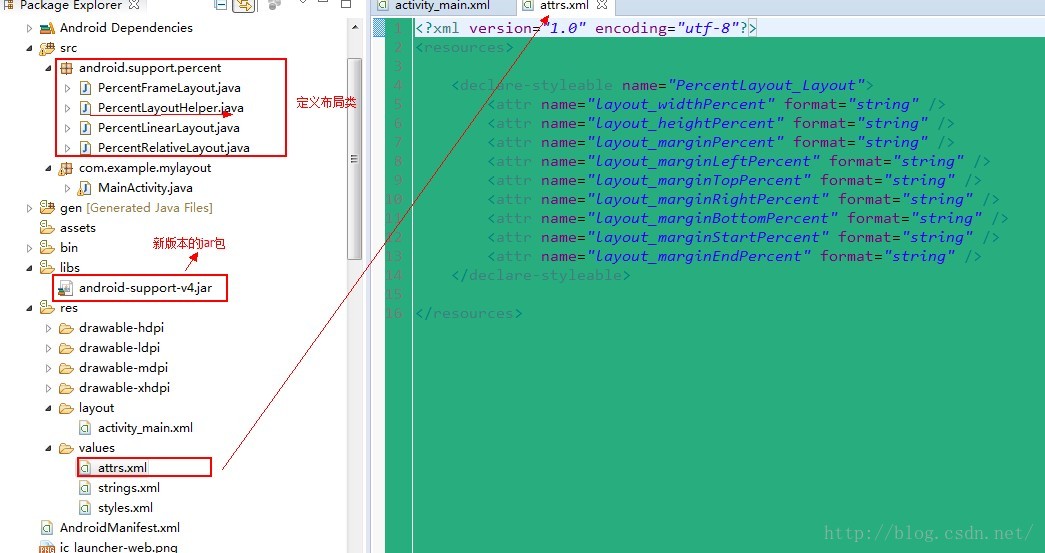1045x553 pixels.
Task: Collapse the layout folder
Action: (x=48, y=408)
